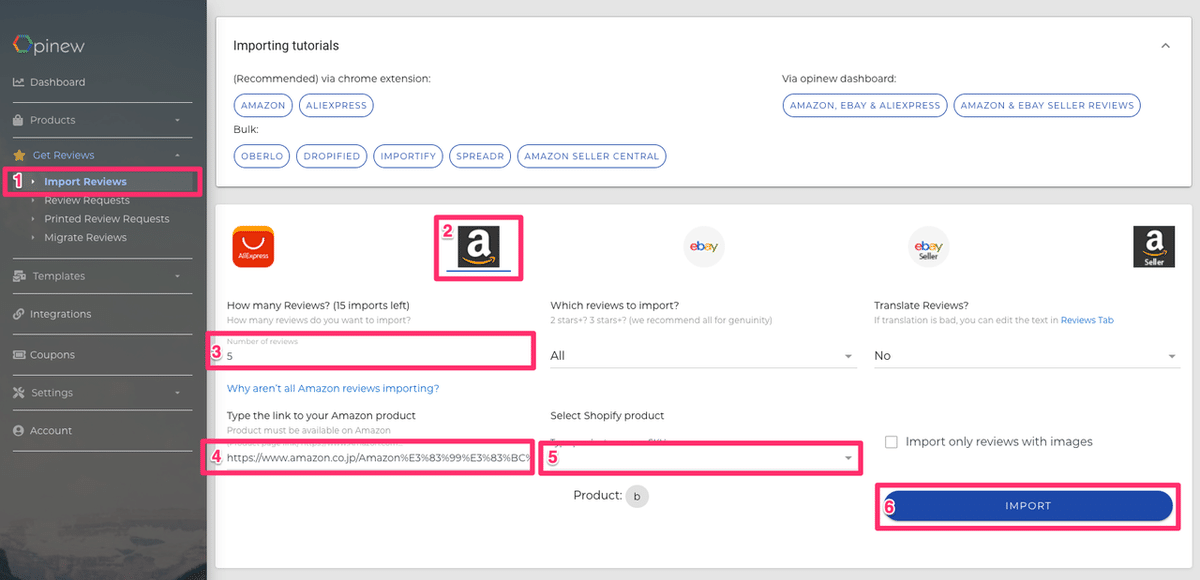Image resolution: width=1200 pixels, height=580 pixels.
Task: Click the Integrations link icon
Action: [18, 314]
